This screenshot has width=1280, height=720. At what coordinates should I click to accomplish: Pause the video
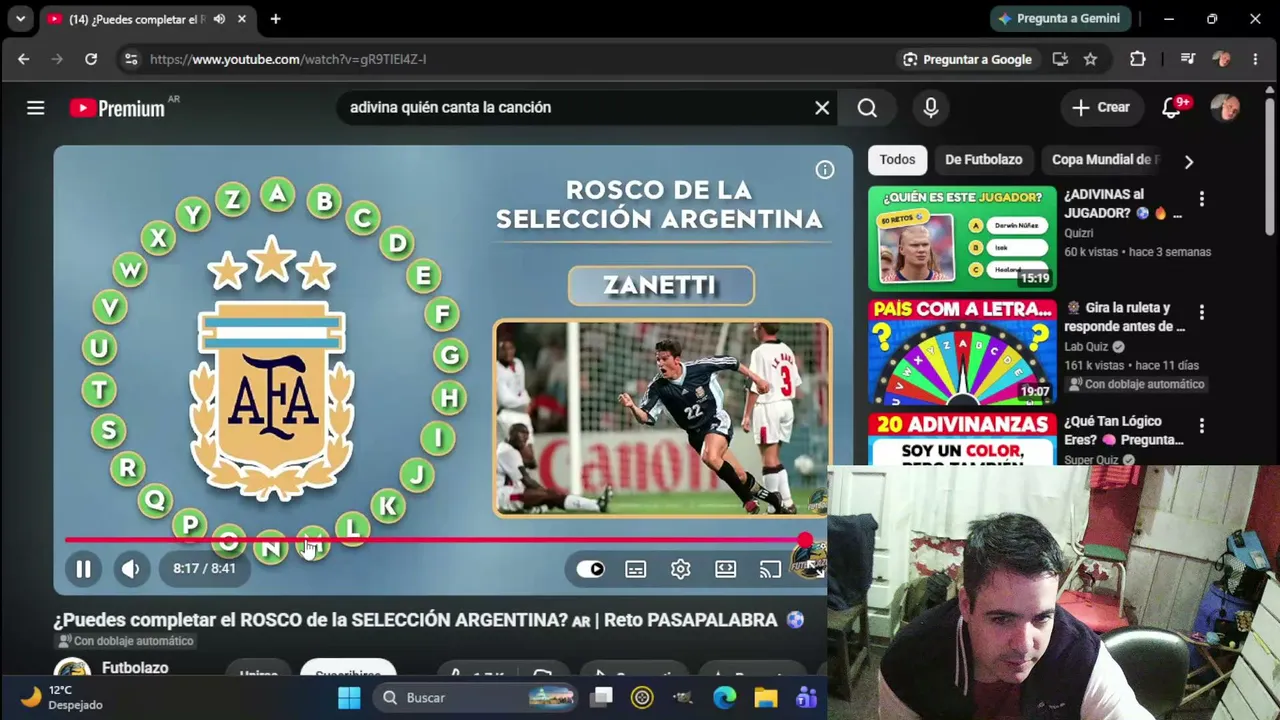coord(83,569)
